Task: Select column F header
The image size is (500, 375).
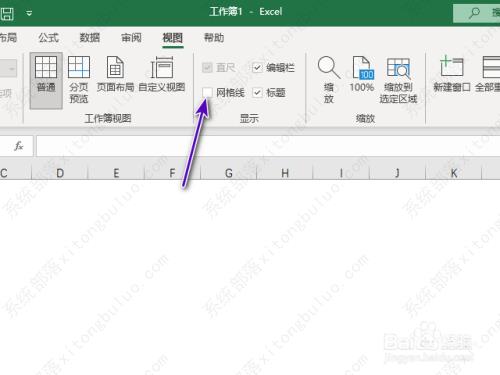Action: point(172,173)
